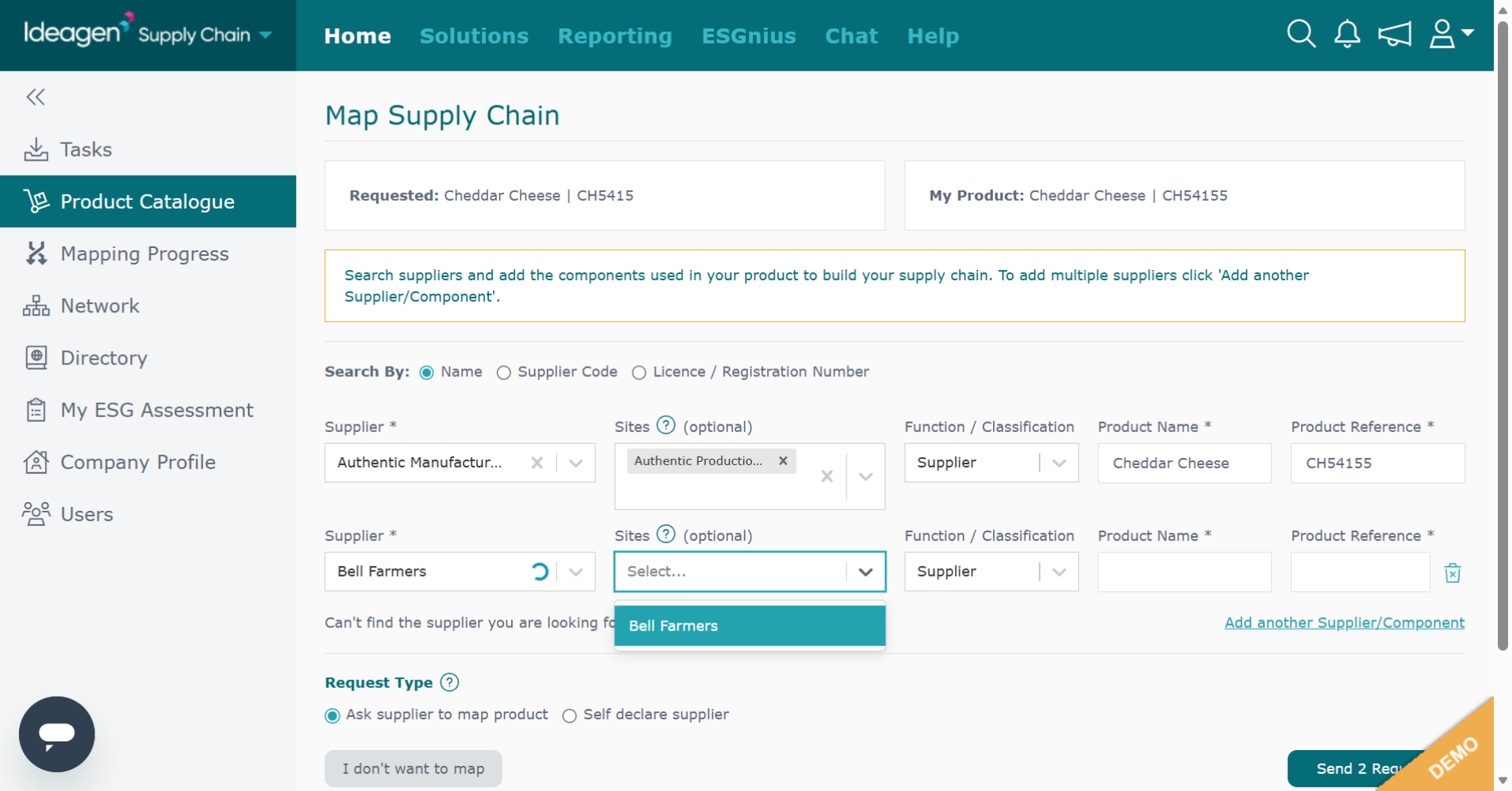The width and height of the screenshot is (1512, 791).
Task: Click the Request Type help icon
Action: tap(450, 682)
